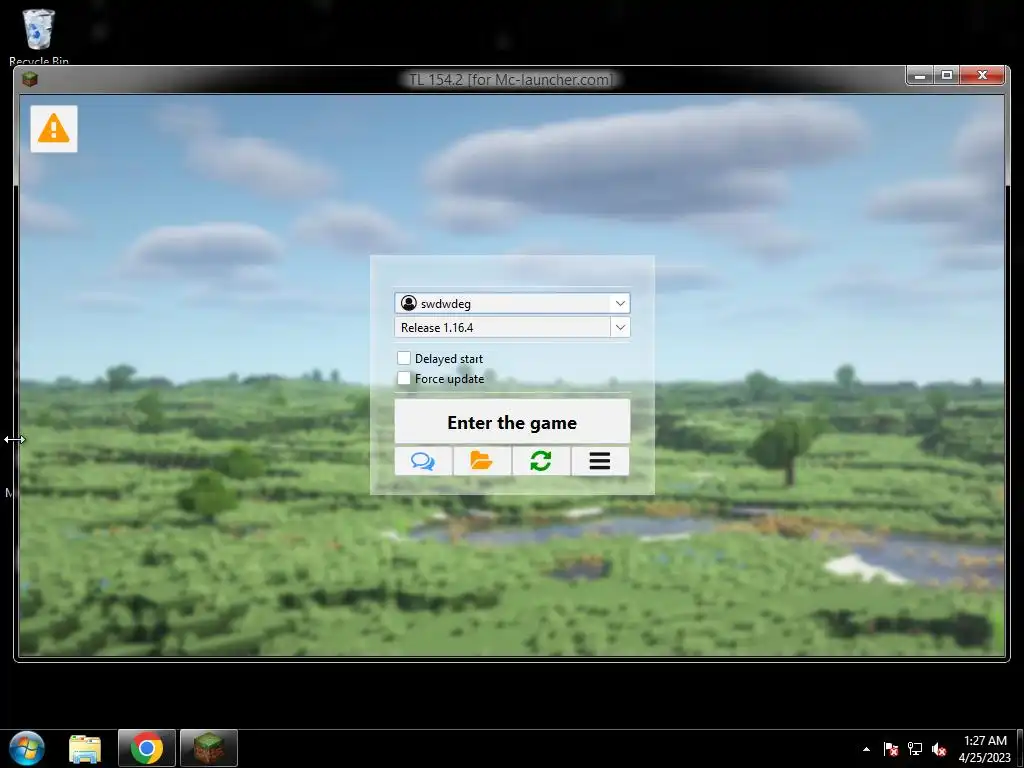Screen dimensions: 1024x768
Task: Open the orange warning notification icon
Action: pyautogui.click(x=54, y=129)
